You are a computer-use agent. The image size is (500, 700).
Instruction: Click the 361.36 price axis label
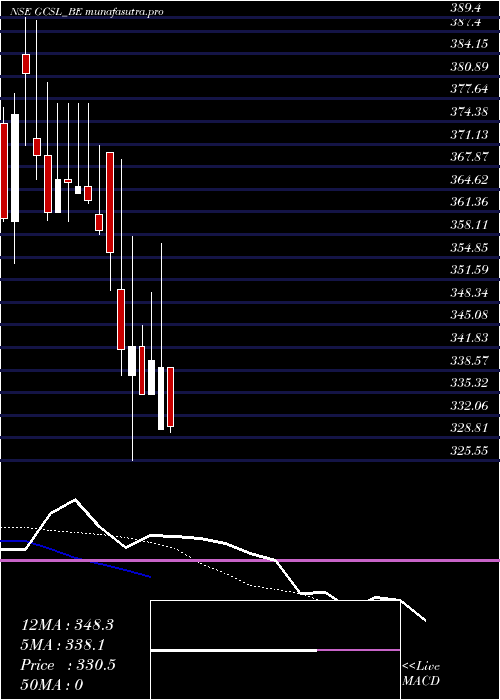click(468, 202)
